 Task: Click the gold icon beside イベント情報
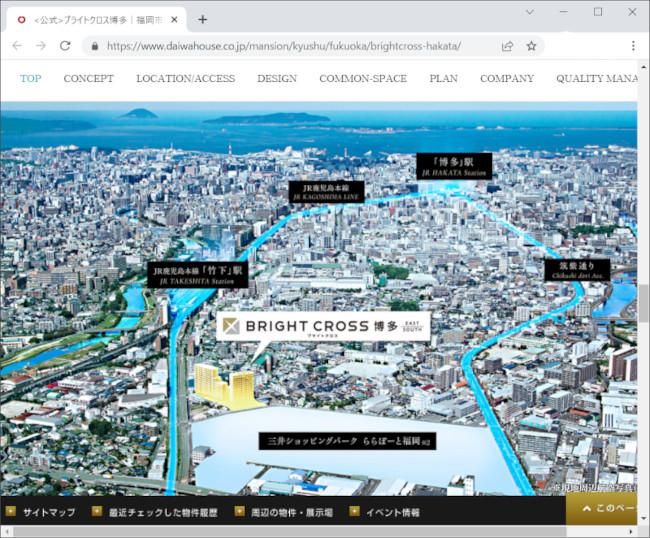click(x=354, y=511)
